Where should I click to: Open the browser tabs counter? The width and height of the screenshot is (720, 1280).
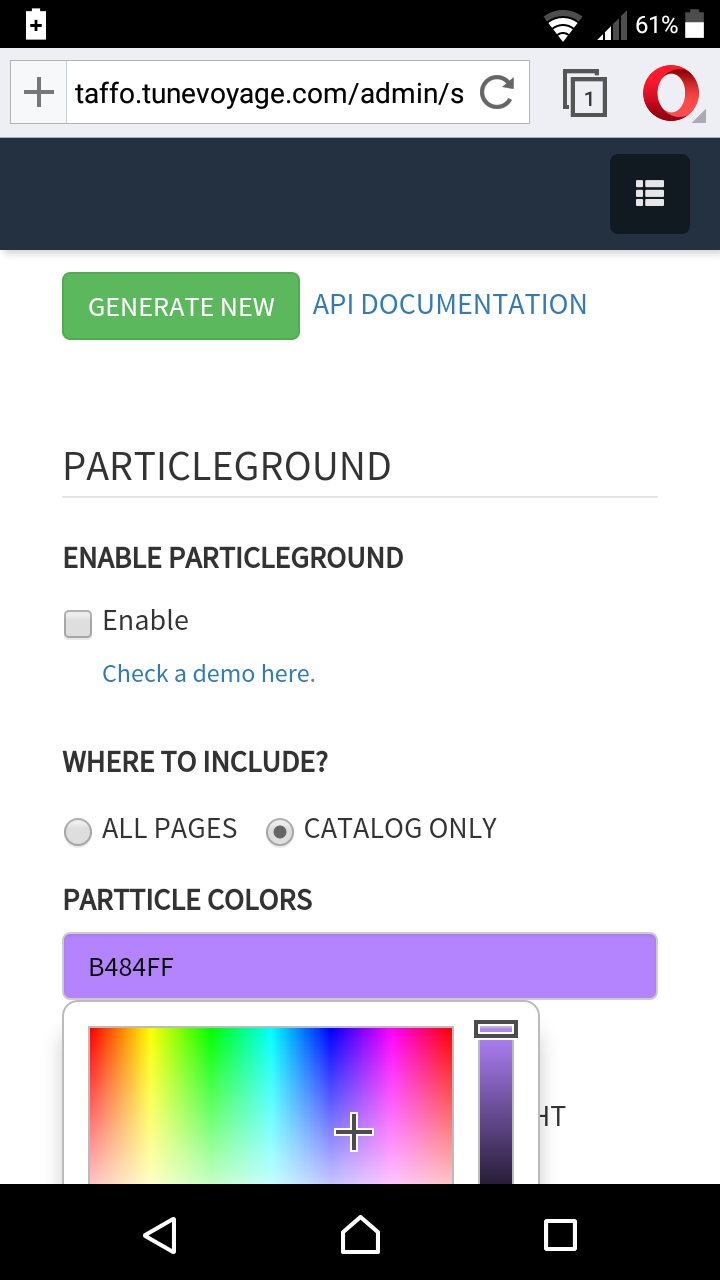pyautogui.click(x=585, y=94)
